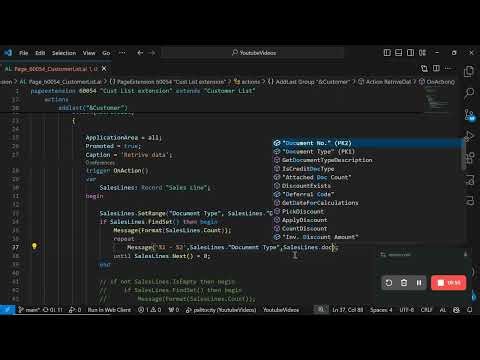Image resolution: width=480 pixels, height=360 pixels.
Task: Open errors and warnings problems indicator
Action: 149,310
